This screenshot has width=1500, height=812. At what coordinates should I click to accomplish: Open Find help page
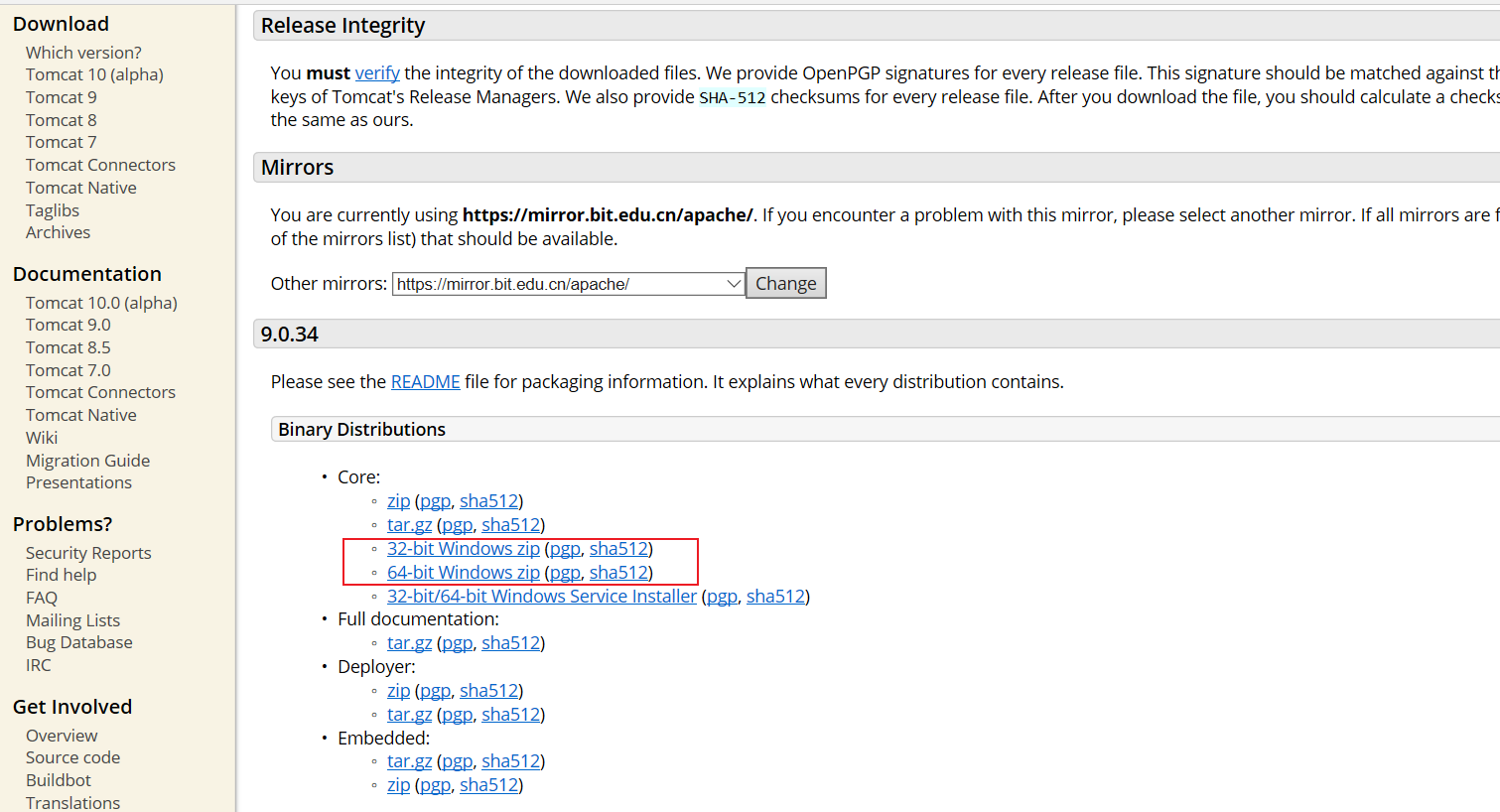[x=62, y=575]
